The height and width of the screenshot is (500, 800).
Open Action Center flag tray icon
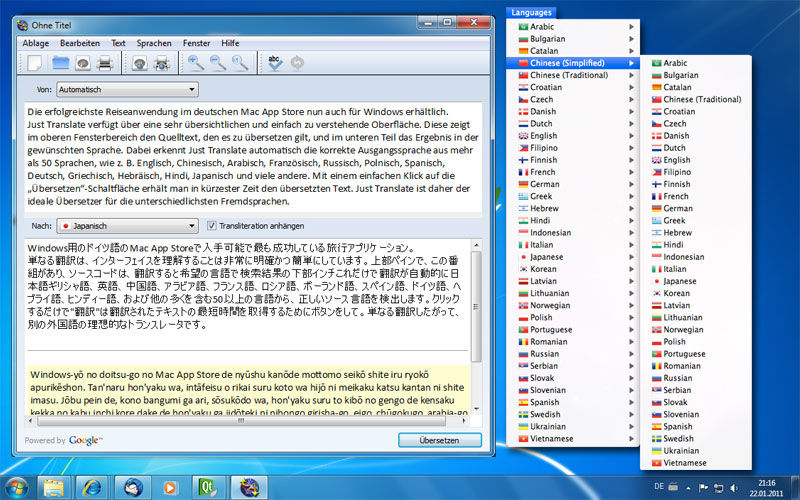click(x=703, y=488)
